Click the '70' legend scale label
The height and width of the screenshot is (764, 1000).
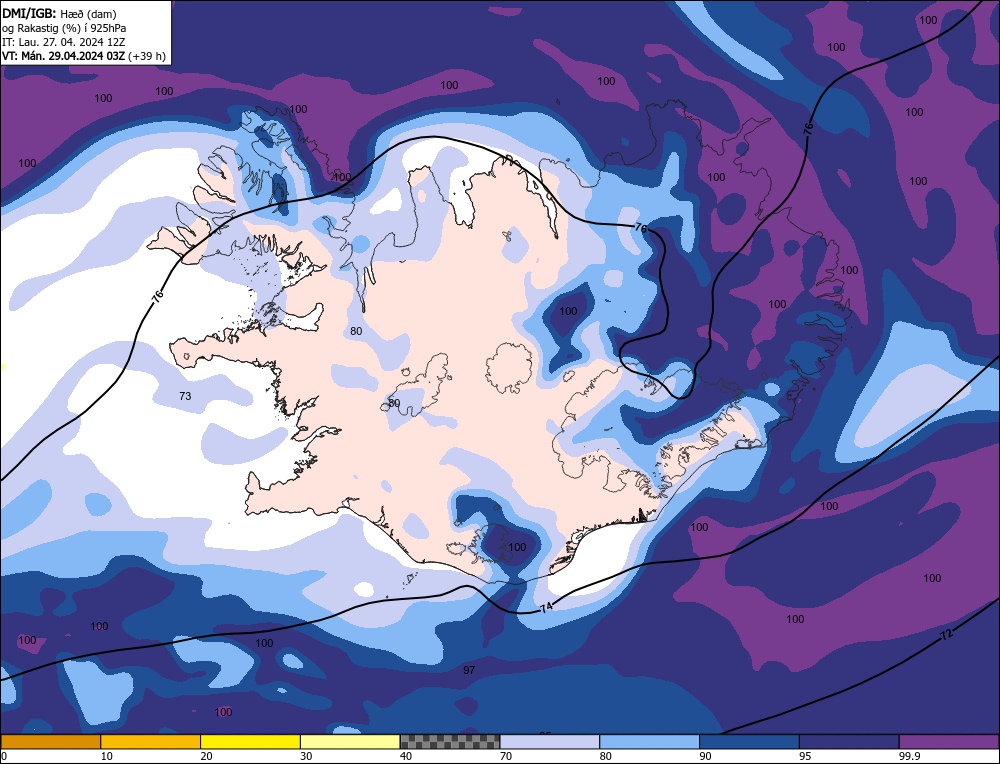click(x=506, y=756)
